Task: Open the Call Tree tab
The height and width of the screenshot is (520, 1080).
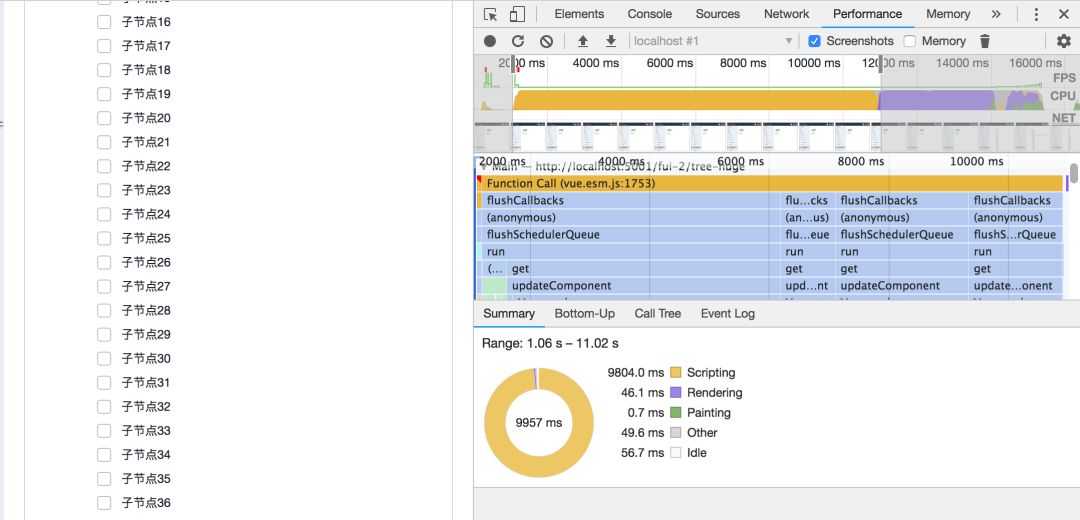Action: [x=658, y=313]
